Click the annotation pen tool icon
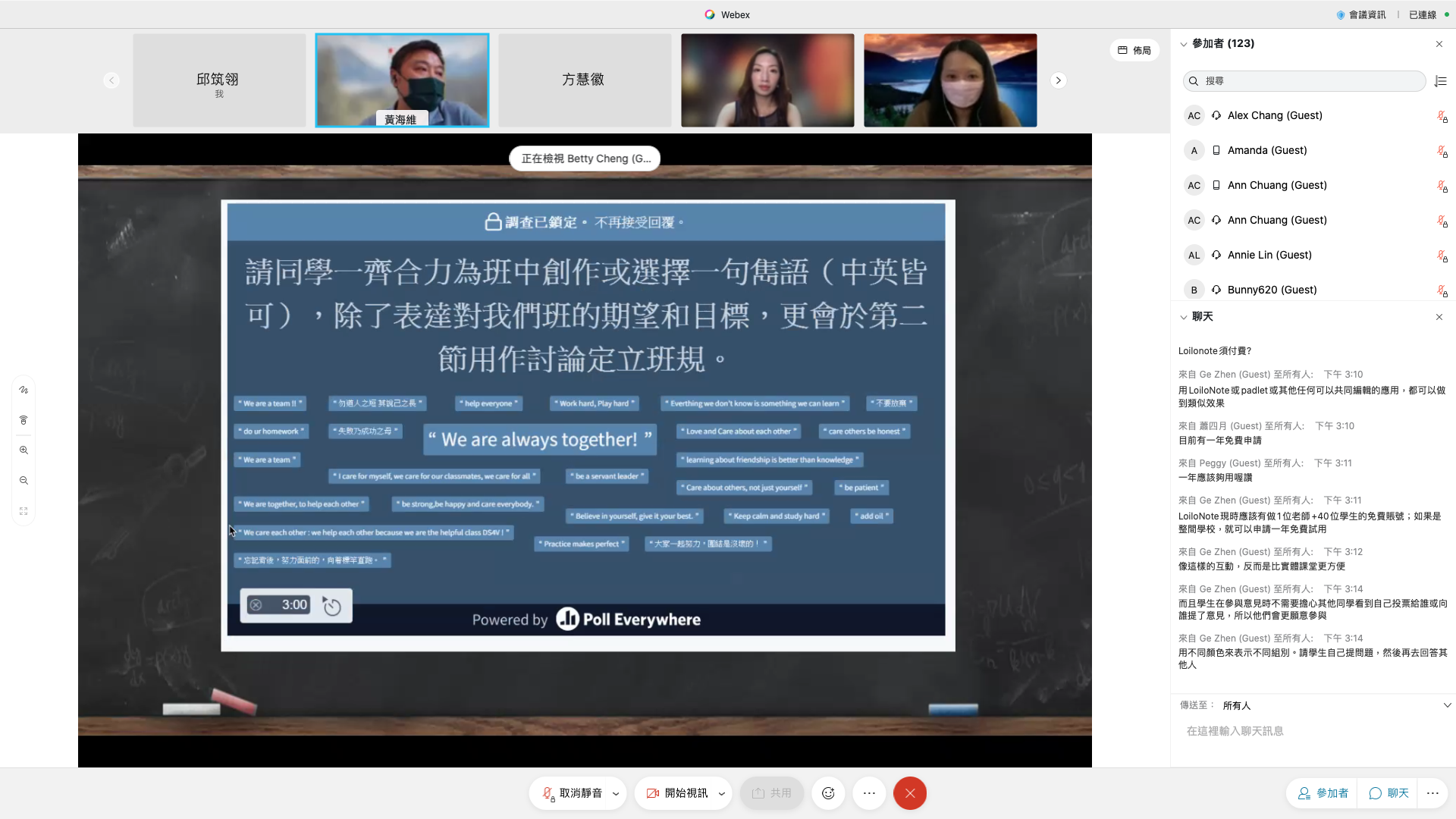Image resolution: width=1456 pixels, height=819 pixels. click(24, 390)
